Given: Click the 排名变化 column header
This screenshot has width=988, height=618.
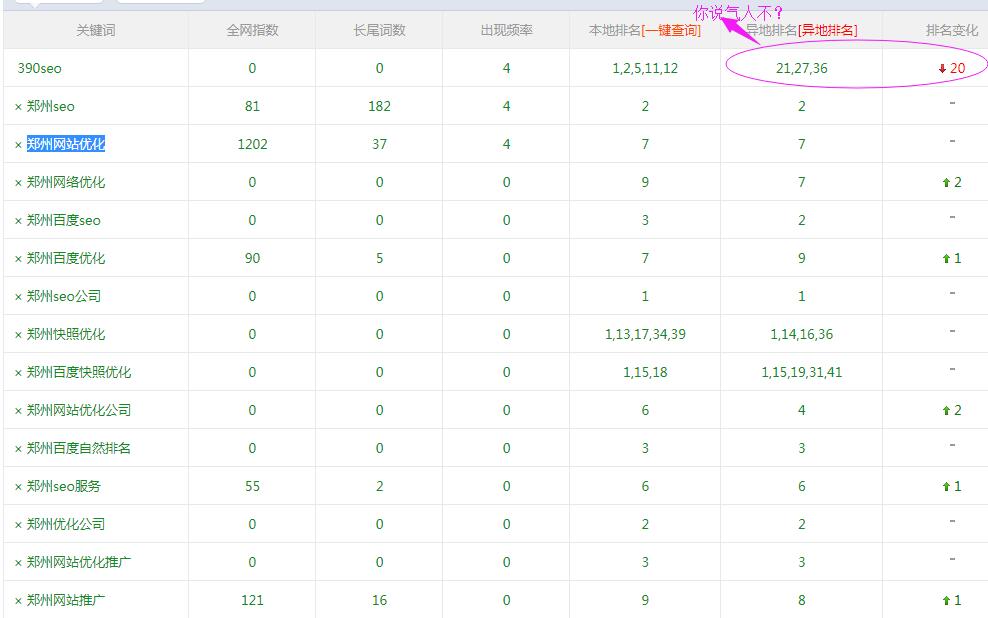Looking at the screenshot, I should (x=951, y=31).
